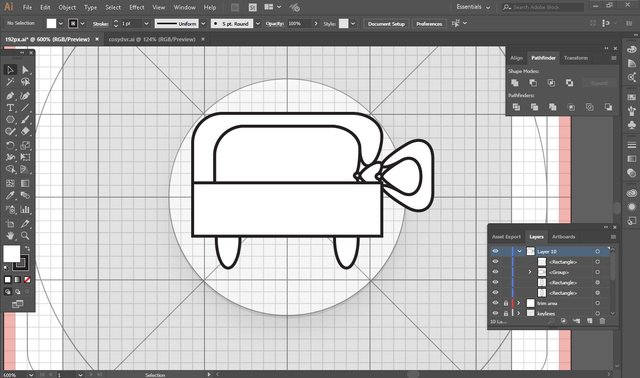Click the Trim pathfinder icon
This screenshot has height=378, width=640.
pyautogui.click(x=534, y=107)
